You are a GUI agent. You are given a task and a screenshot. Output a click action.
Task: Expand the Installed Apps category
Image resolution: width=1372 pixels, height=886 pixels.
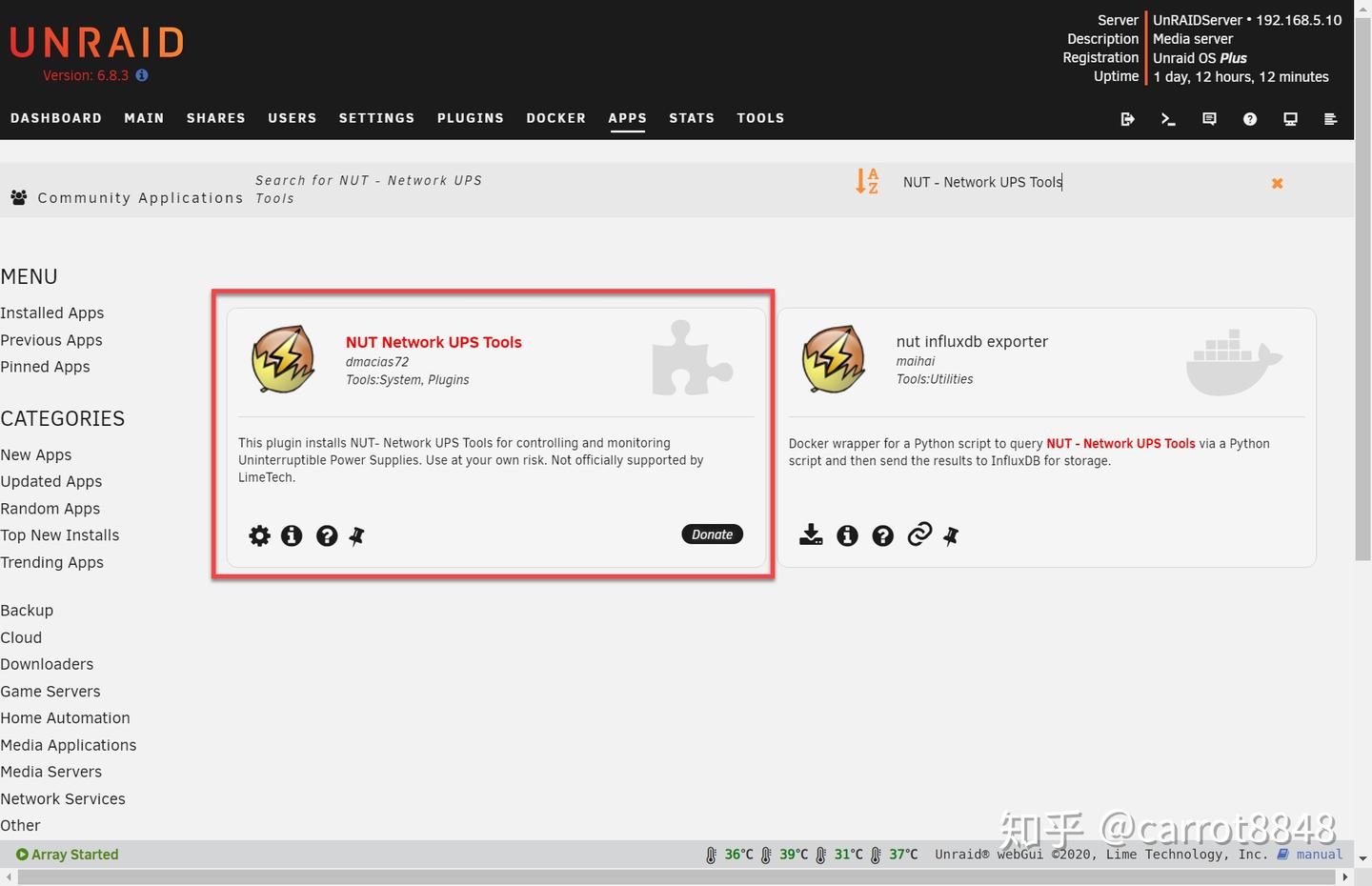[52, 312]
